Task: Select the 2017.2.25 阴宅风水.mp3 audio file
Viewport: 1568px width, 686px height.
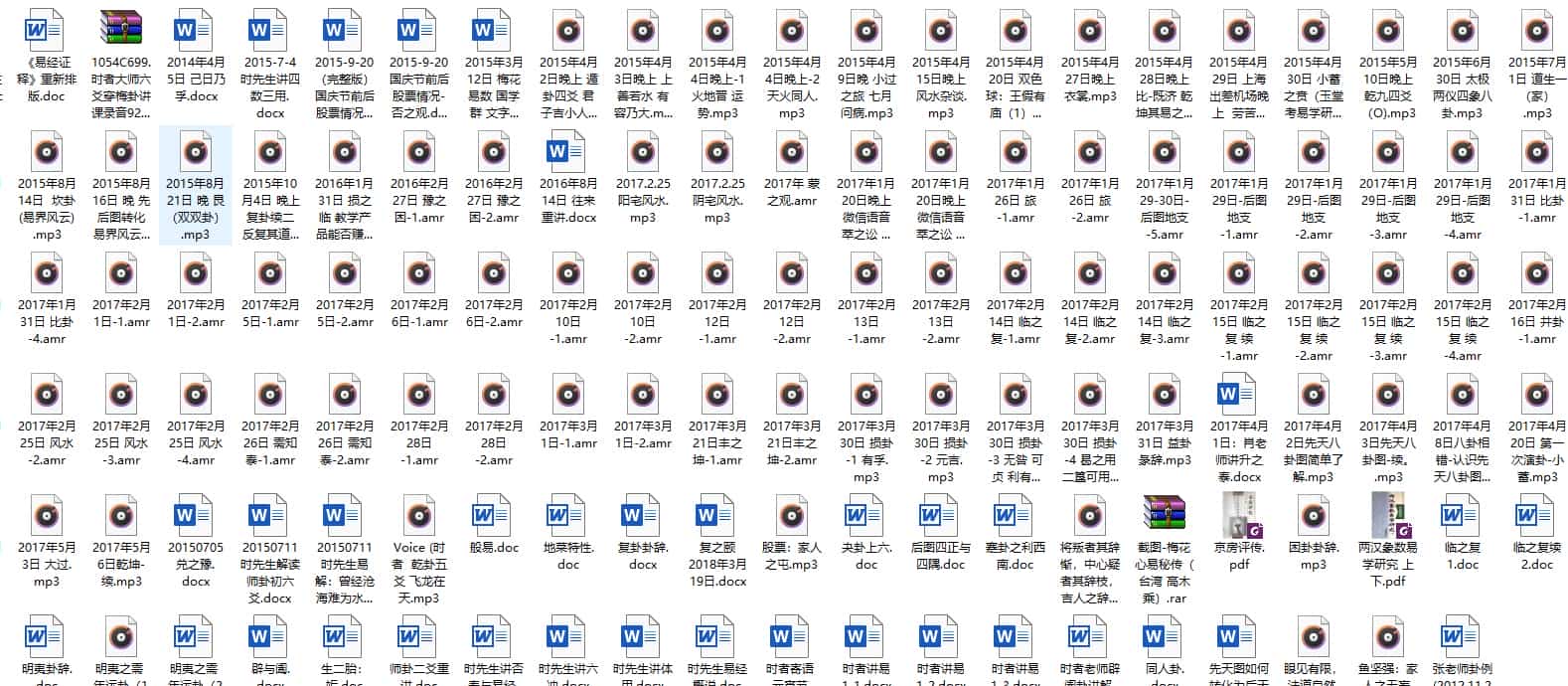Action: pyautogui.click(x=717, y=153)
